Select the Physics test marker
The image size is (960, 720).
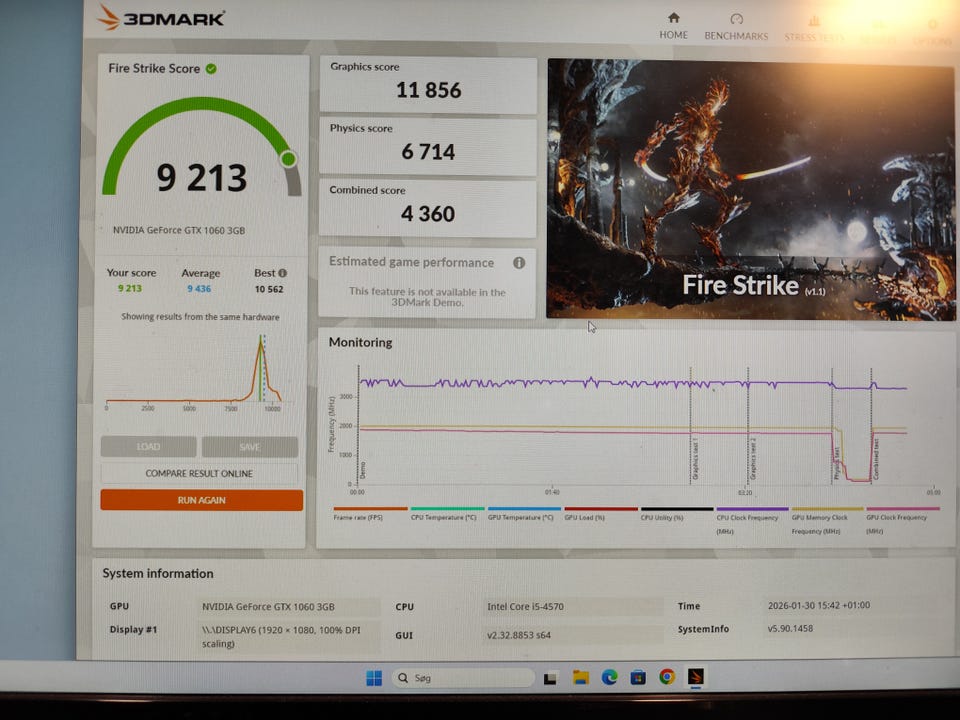pos(837,463)
